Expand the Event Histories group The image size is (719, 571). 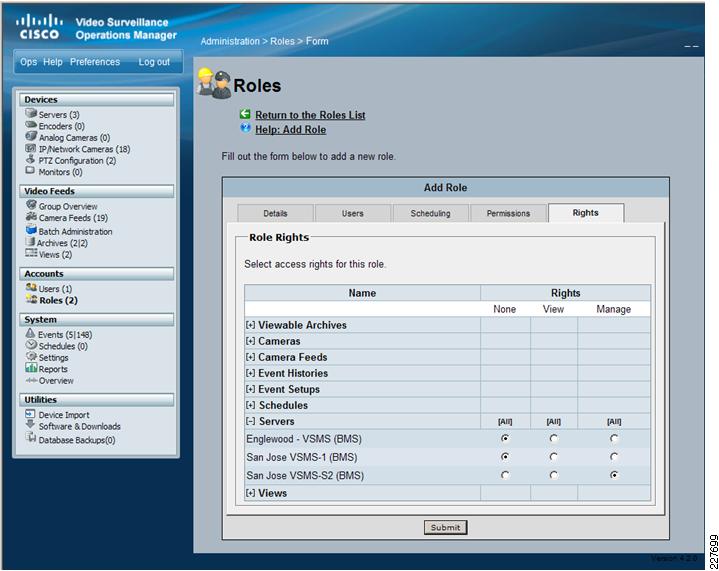point(250,373)
